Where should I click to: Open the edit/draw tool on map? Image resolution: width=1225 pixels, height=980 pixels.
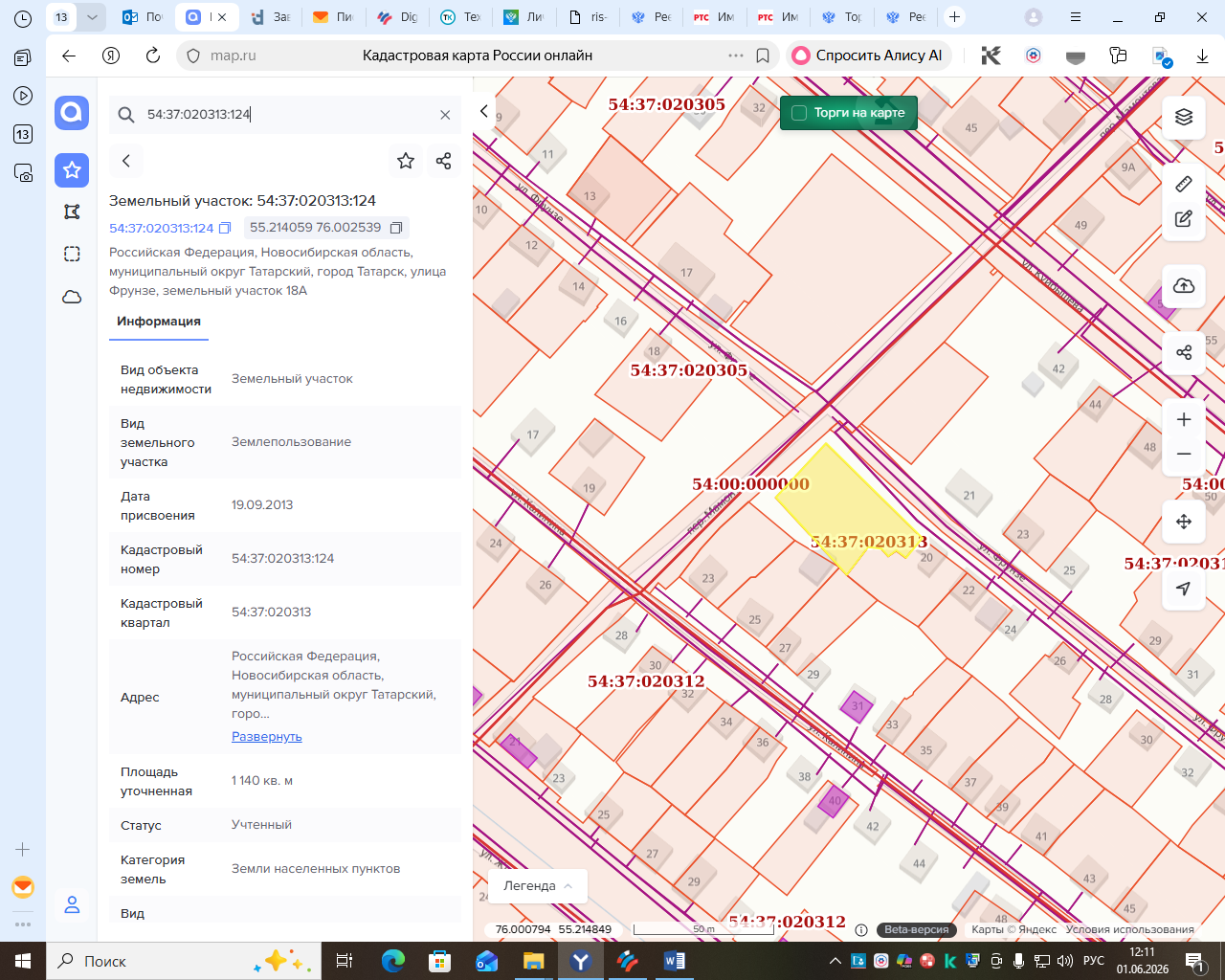[x=1184, y=219]
